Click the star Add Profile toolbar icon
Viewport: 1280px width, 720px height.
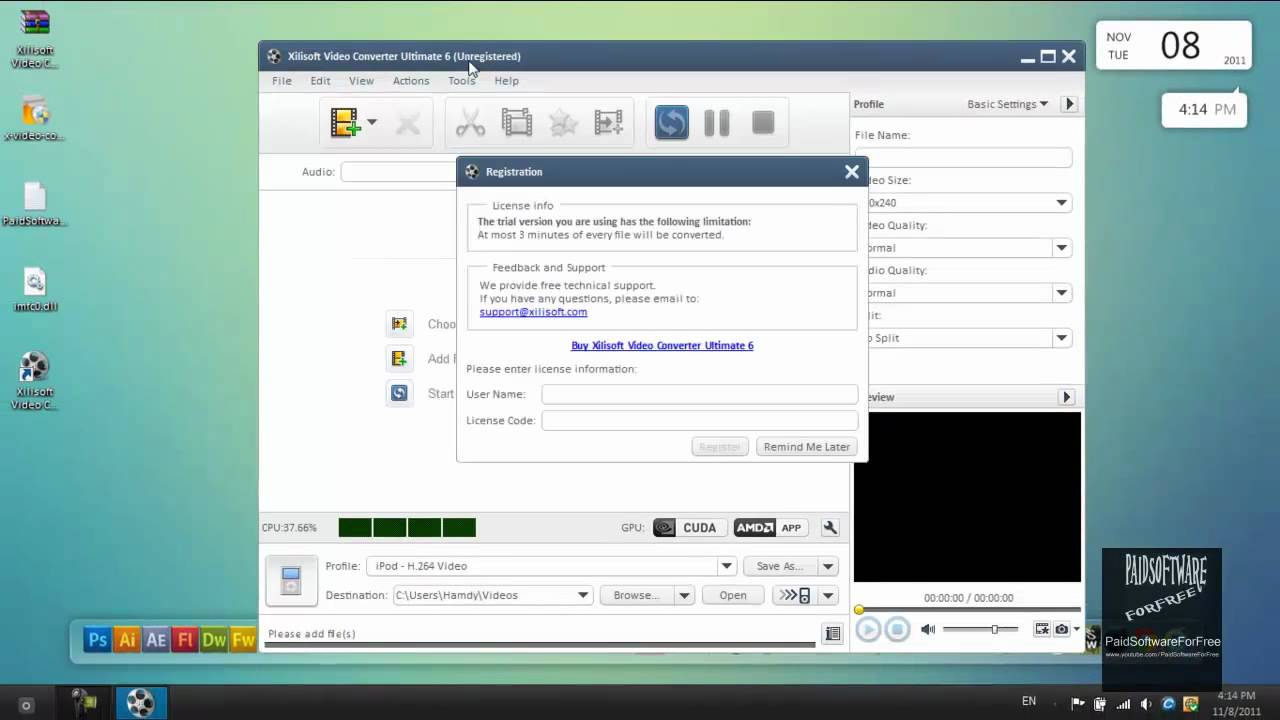(x=563, y=123)
